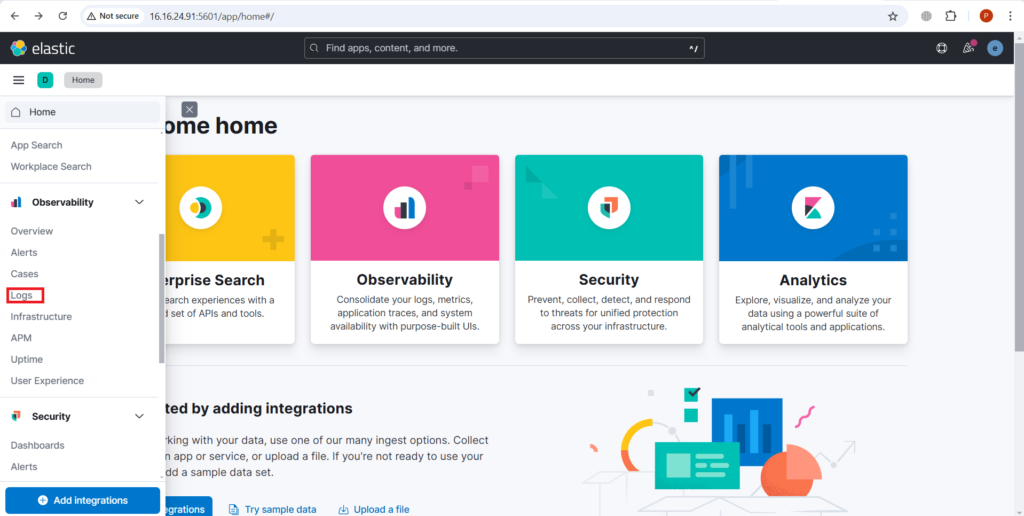Click the Observability card bar-chart icon
Viewport: 1024px width, 516px height.
405,208
